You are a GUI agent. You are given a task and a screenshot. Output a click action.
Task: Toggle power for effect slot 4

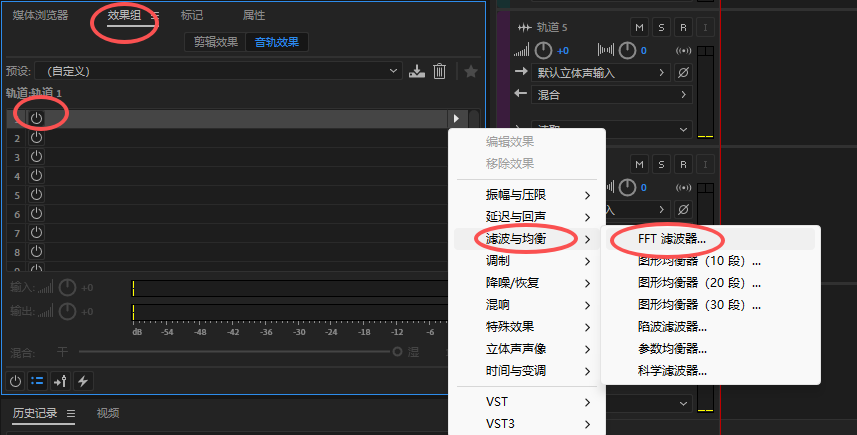click(x=36, y=176)
